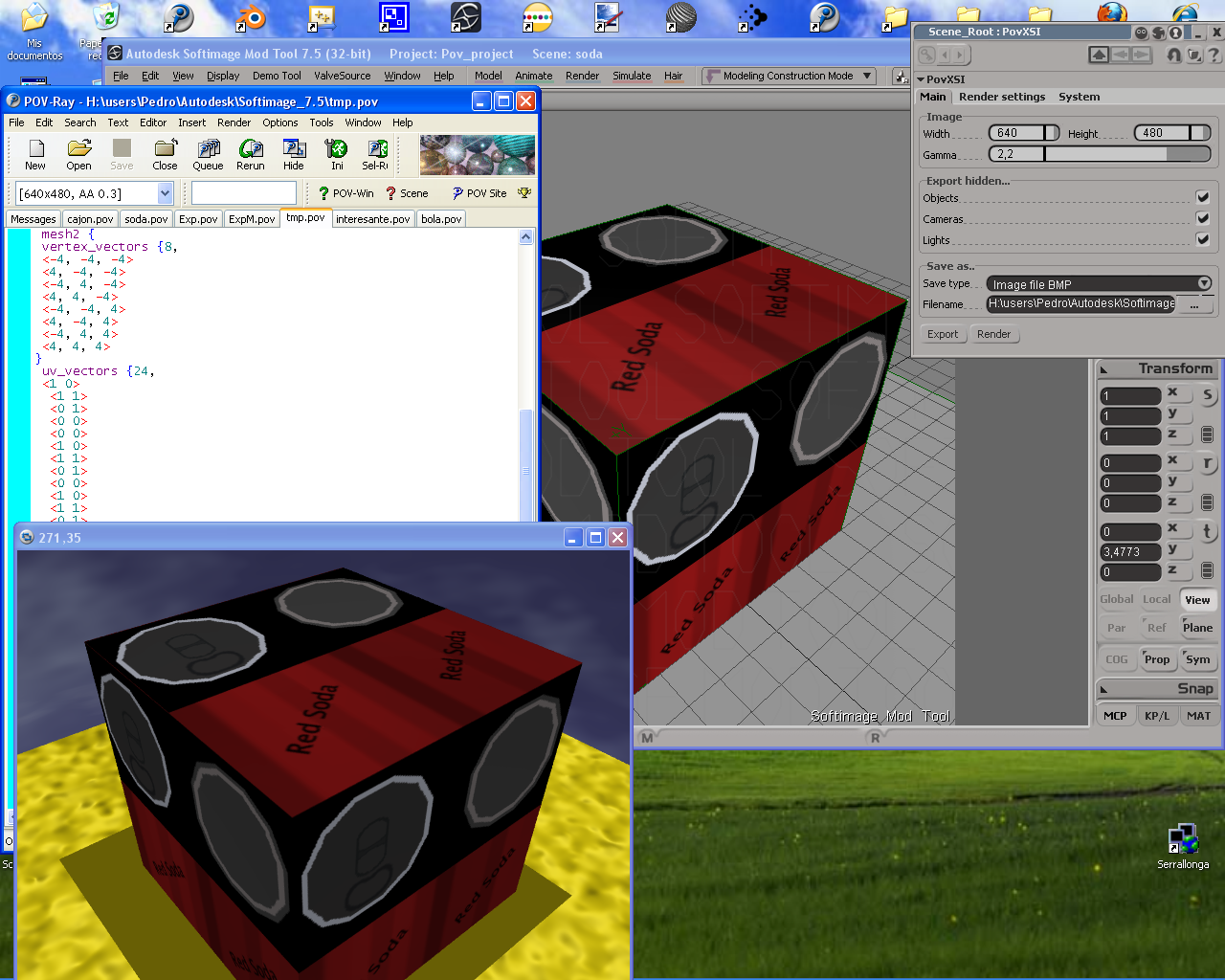The width and height of the screenshot is (1225, 980).
Task: Open the Modeling Construction Mode dropdown
Action: (x=789, y=76)
